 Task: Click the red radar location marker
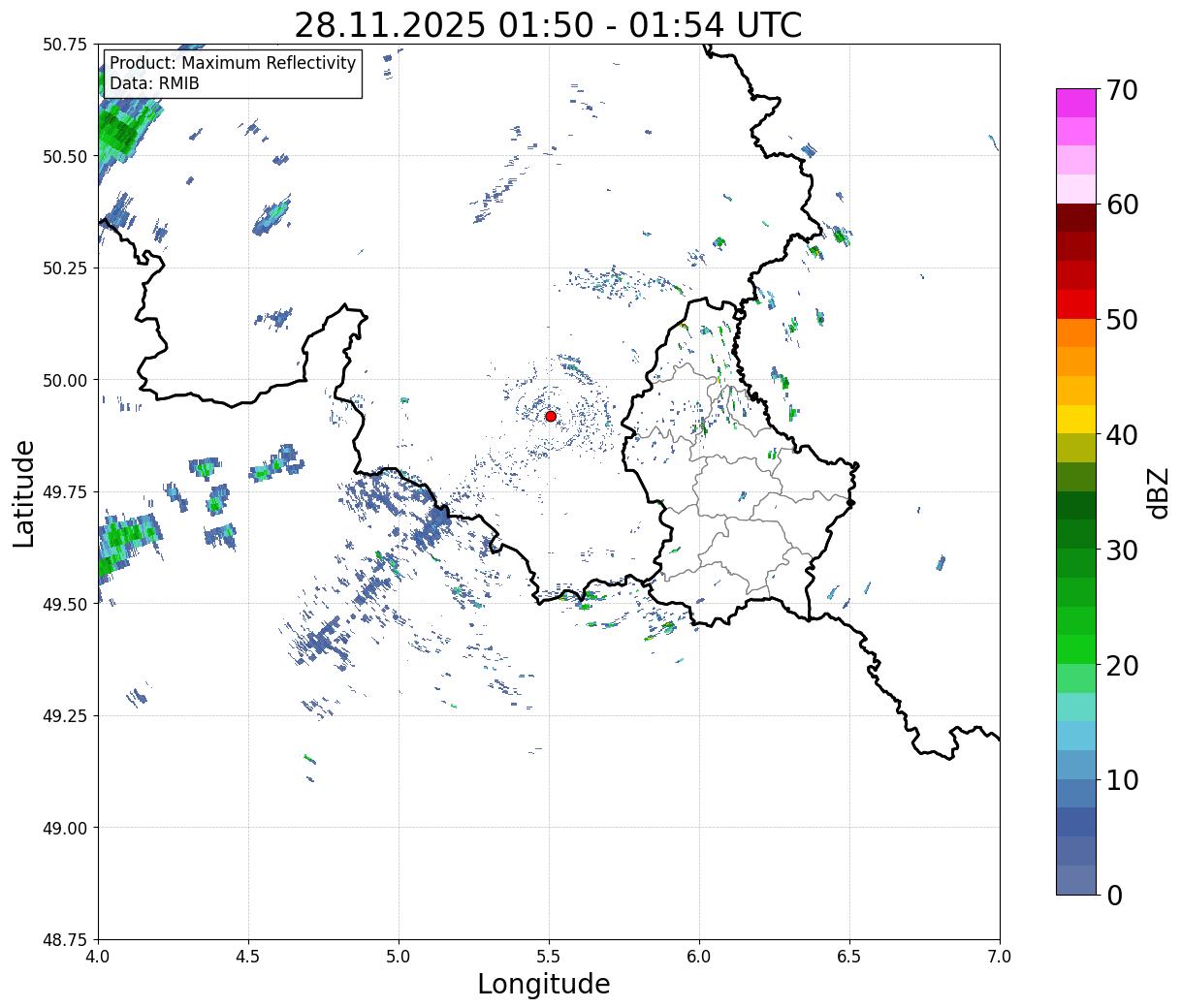tap(551, 416)
